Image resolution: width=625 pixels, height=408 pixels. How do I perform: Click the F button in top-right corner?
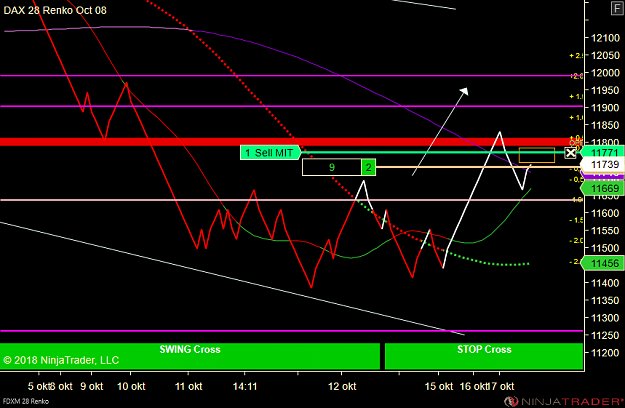point(617,8)
